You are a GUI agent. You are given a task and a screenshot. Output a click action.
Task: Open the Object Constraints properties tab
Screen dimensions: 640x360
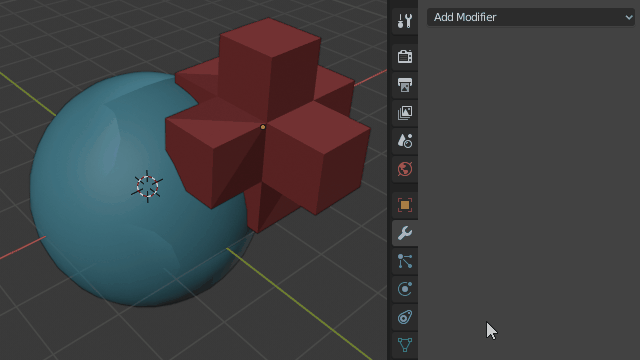(x=404, y=318)
